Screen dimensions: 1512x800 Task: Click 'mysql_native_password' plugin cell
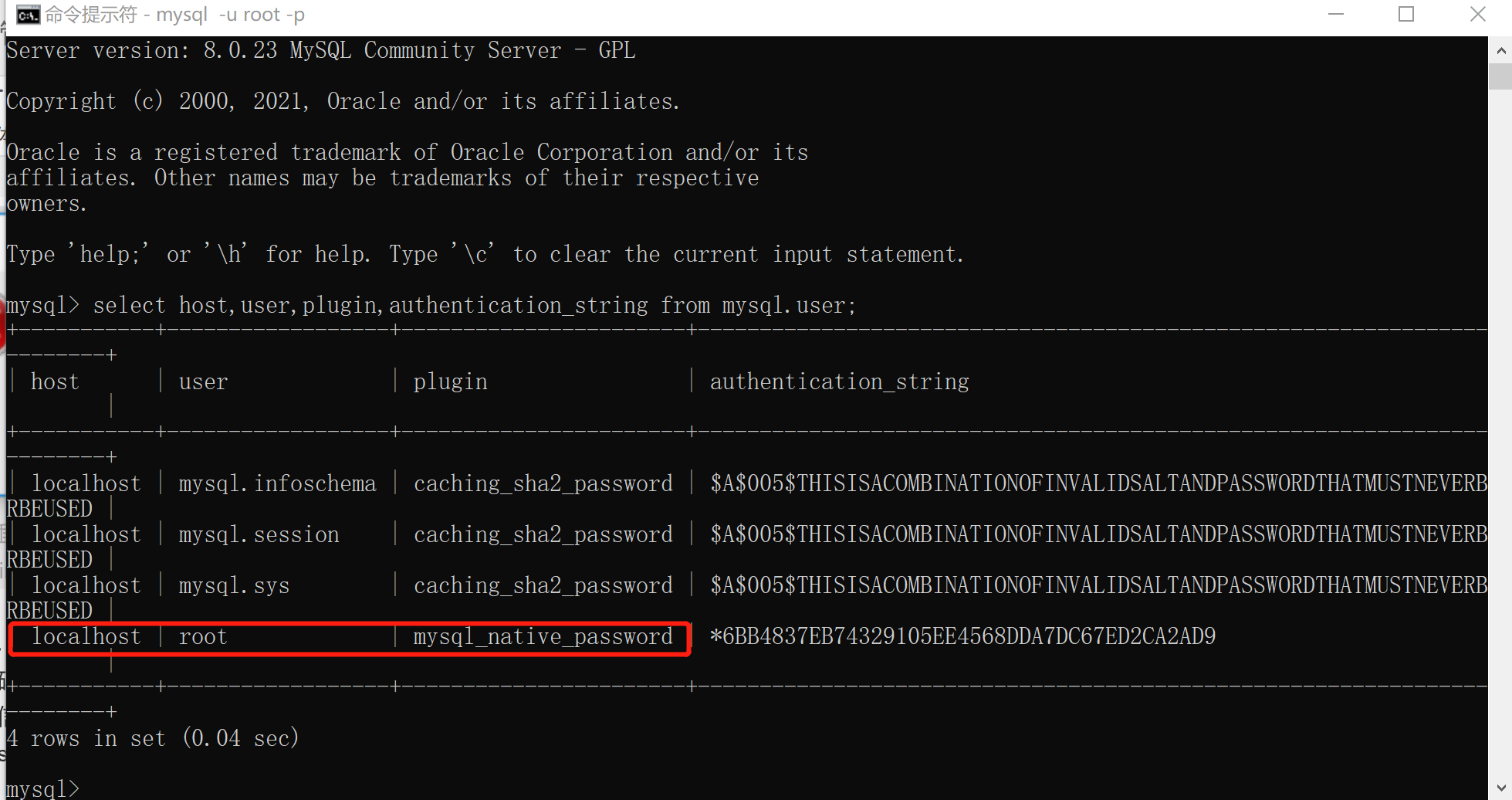543,637
